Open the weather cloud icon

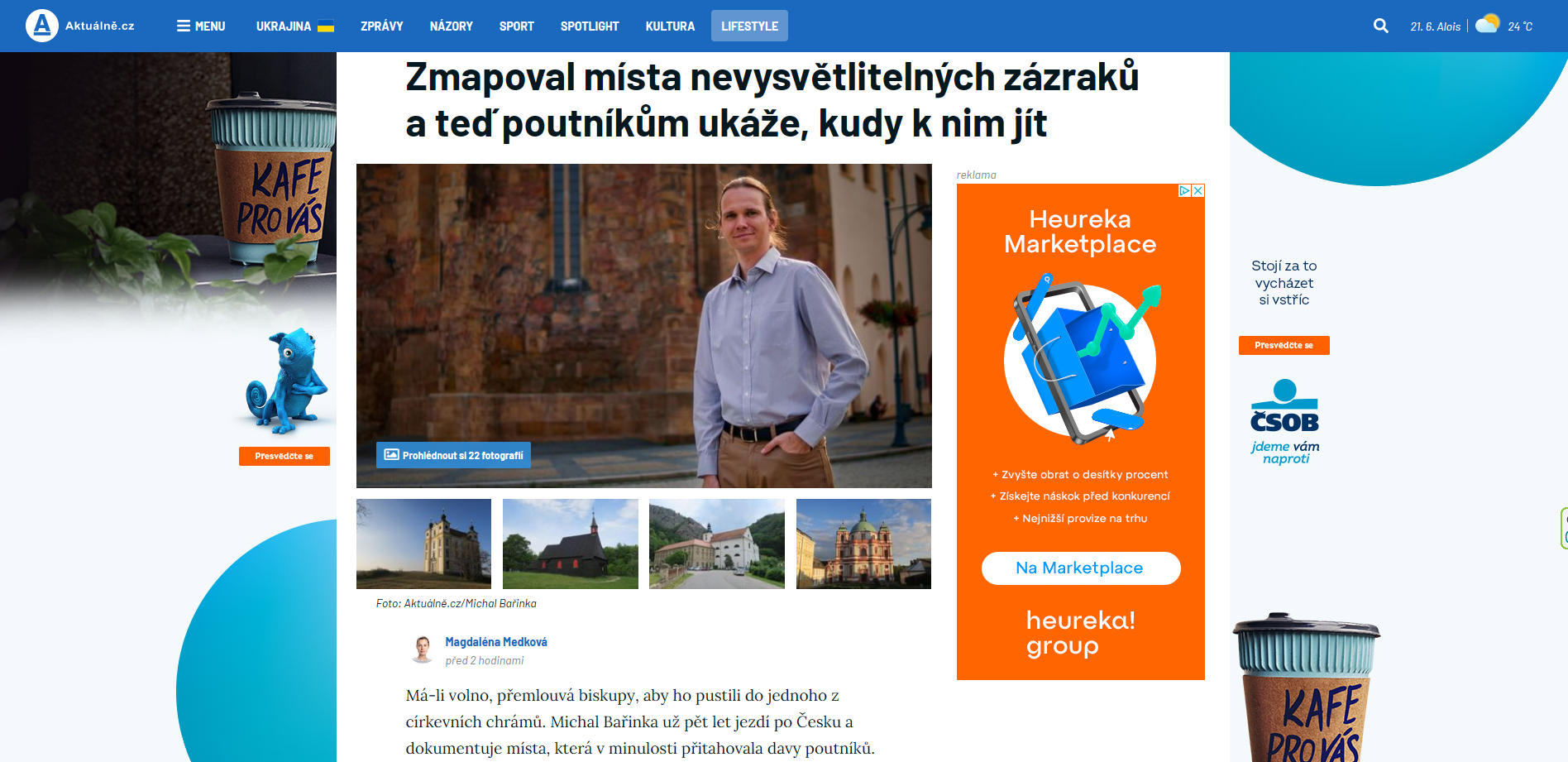point(1487,23)
